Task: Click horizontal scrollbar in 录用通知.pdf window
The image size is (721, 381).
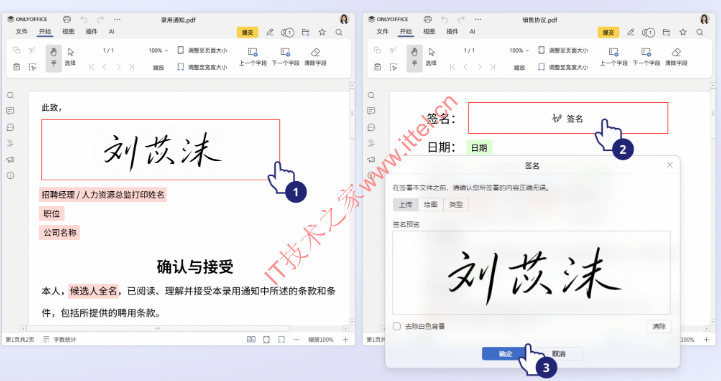Action: (x=158, y=328)
